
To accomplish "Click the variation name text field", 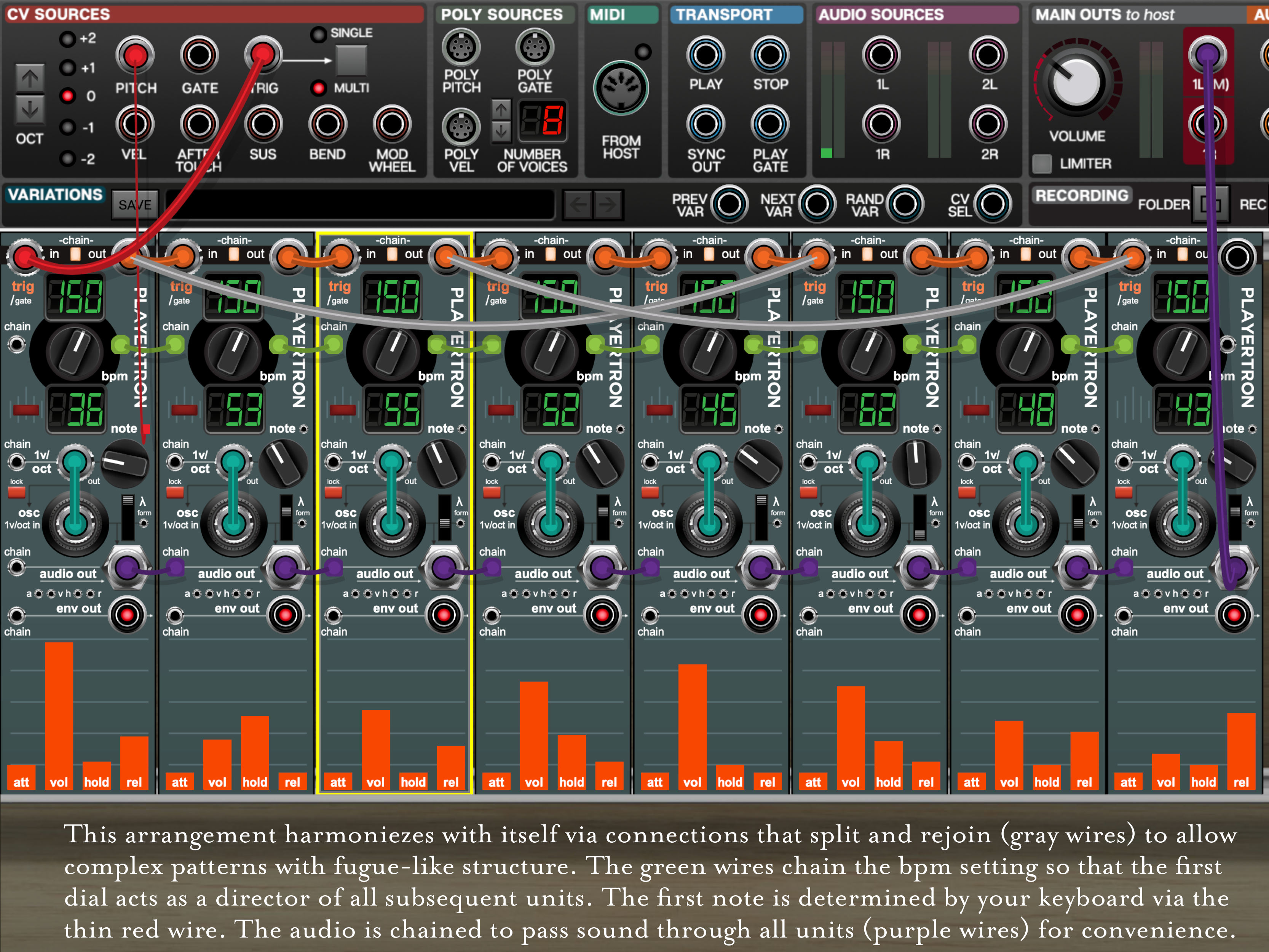I will pyautogui.click(x=360, y=204).
